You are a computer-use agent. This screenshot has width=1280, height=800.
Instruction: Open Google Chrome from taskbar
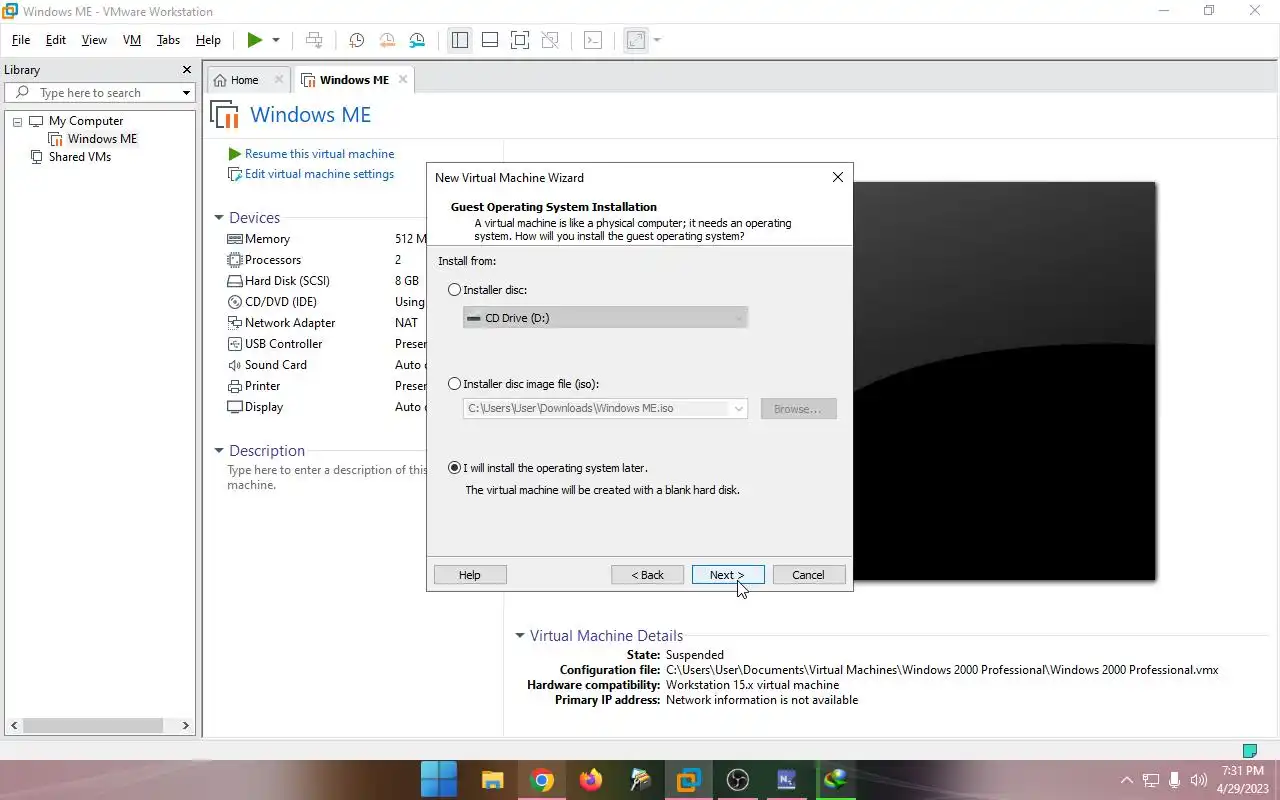[x=542, y=780]
